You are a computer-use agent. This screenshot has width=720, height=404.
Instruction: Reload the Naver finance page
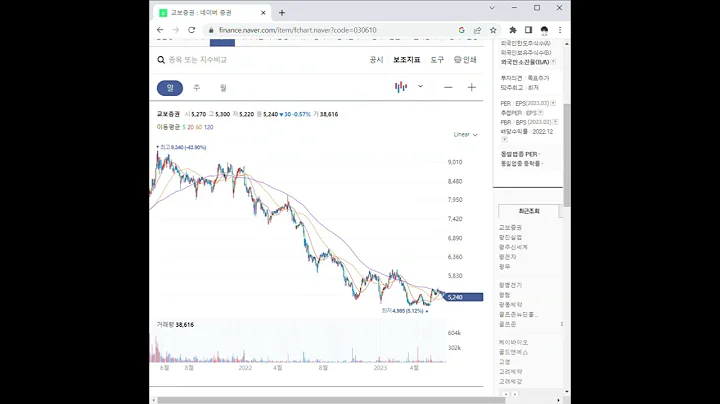(x=191, y=30)
